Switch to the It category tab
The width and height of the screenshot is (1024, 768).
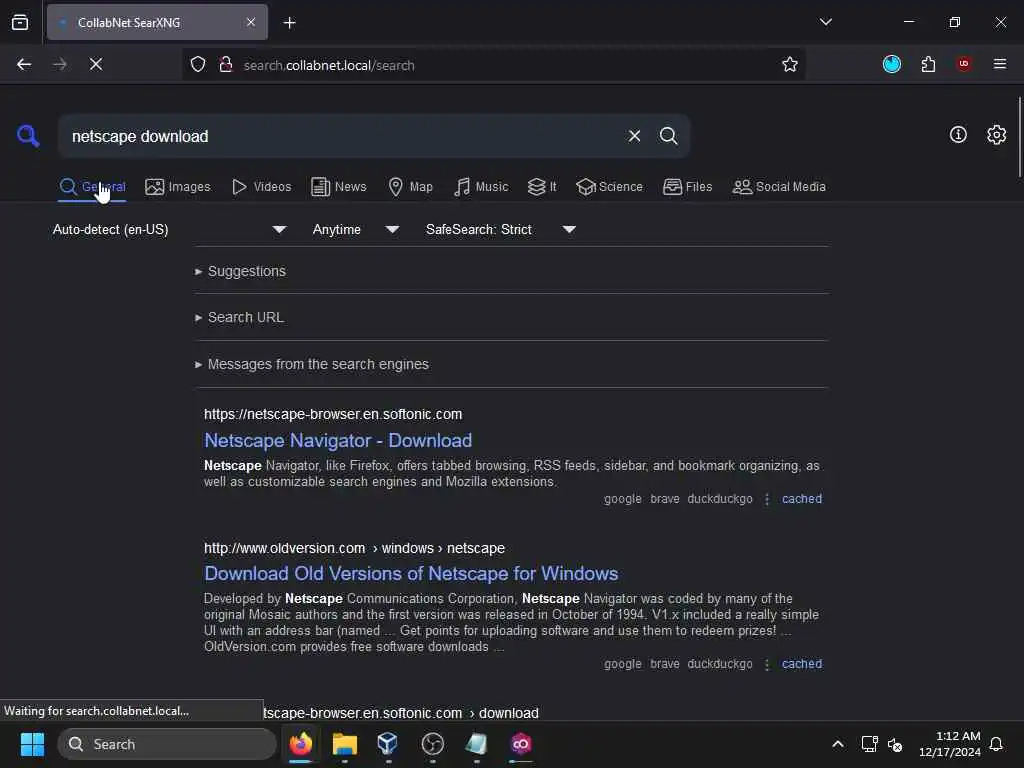tap(542, 187)
